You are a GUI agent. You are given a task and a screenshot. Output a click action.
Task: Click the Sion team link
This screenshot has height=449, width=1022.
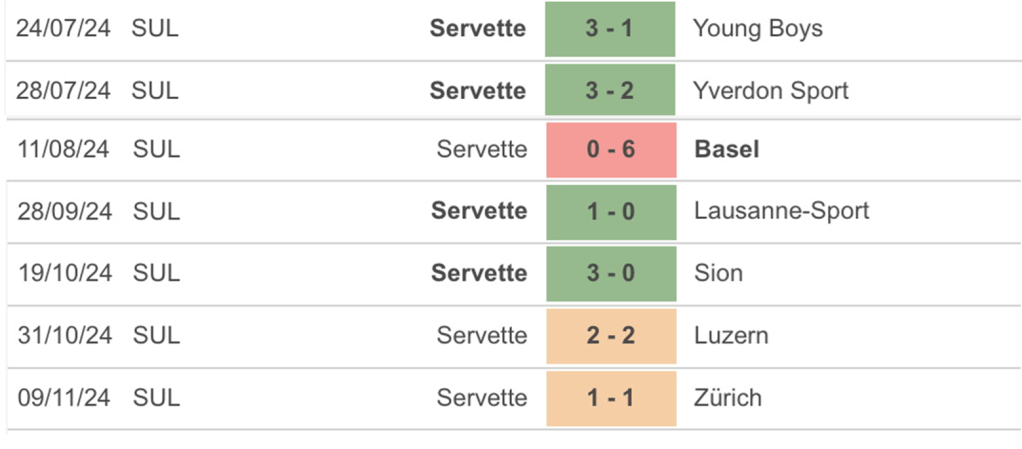[718, 273]
